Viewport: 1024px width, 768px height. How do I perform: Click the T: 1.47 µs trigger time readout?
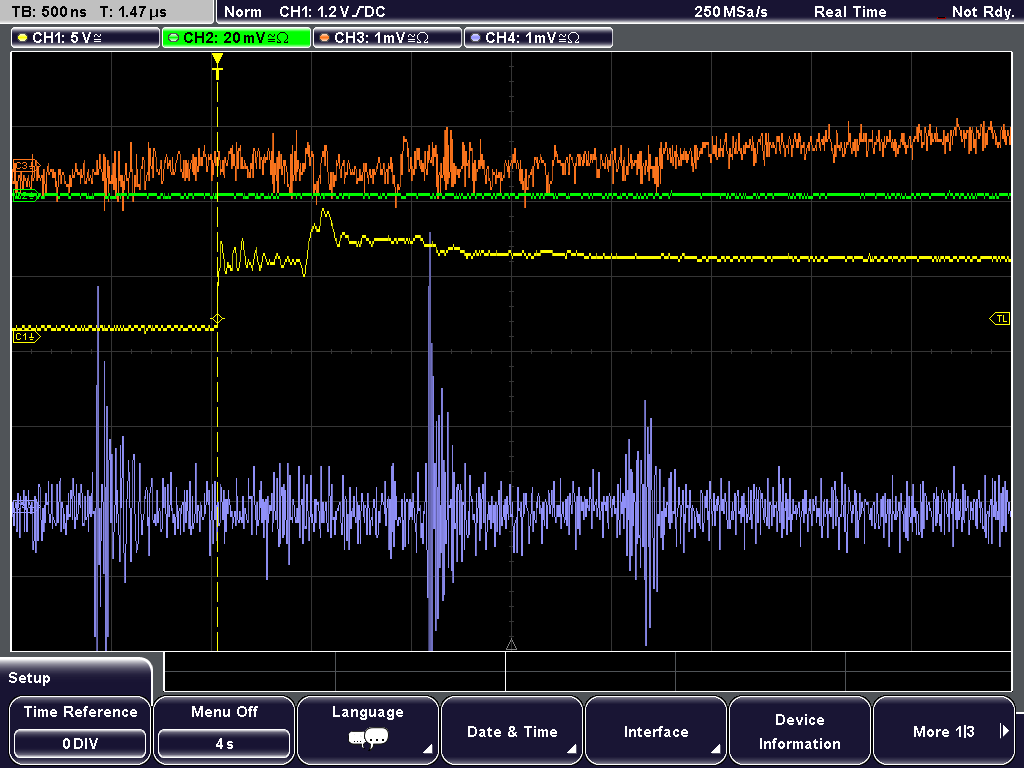133,12
